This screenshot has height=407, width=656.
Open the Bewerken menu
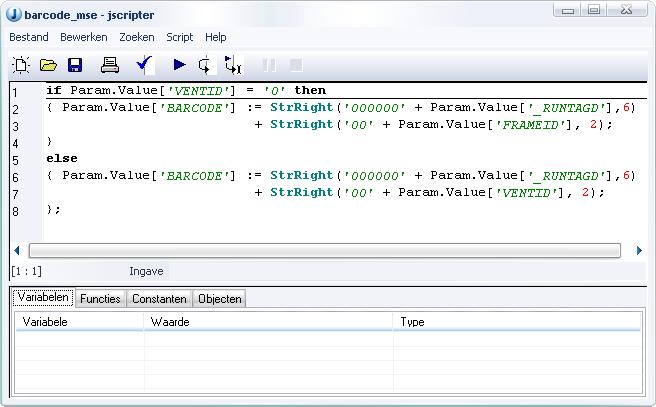84,37
